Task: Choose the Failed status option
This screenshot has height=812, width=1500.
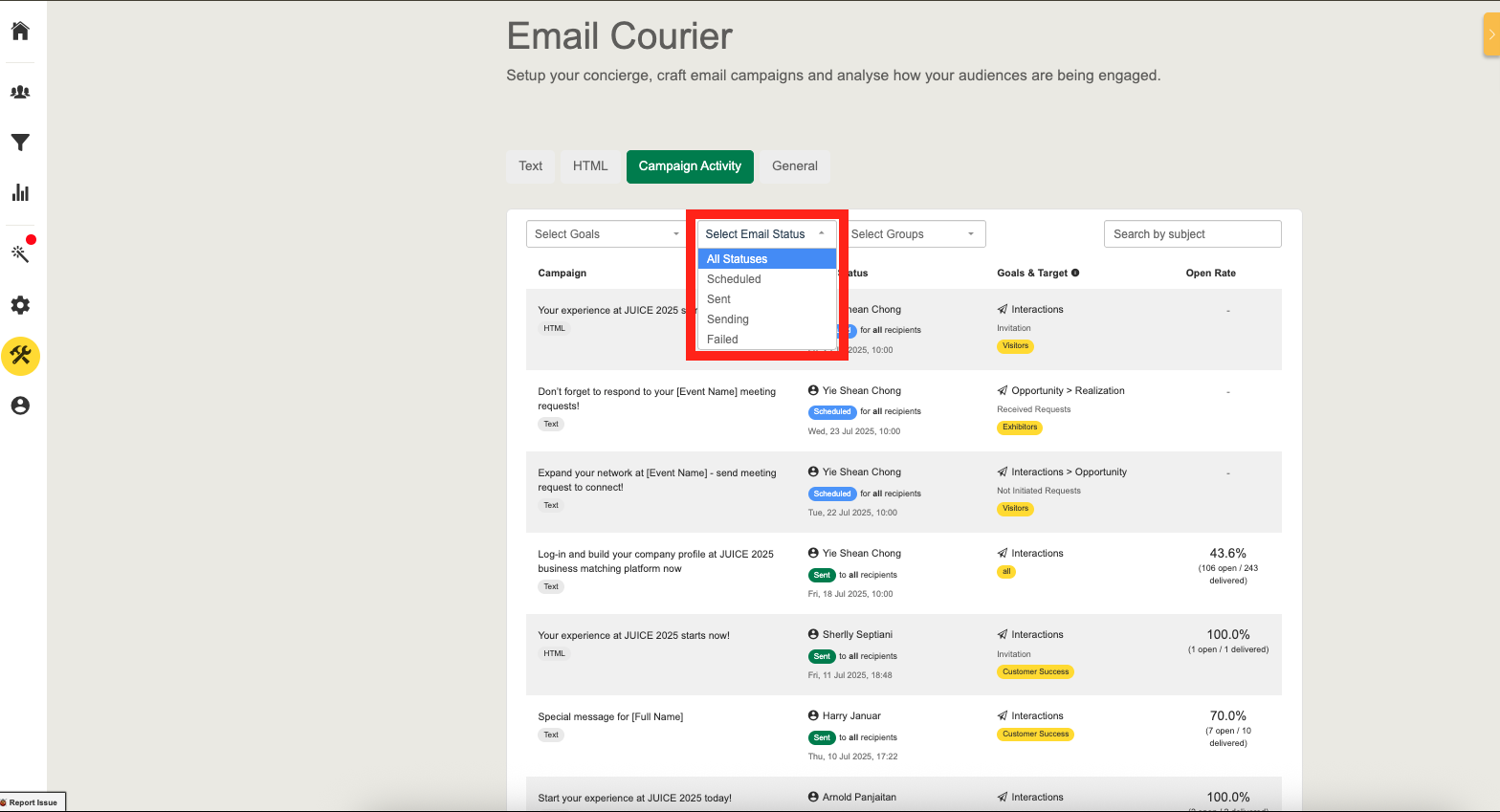Action: coord(767,340)
